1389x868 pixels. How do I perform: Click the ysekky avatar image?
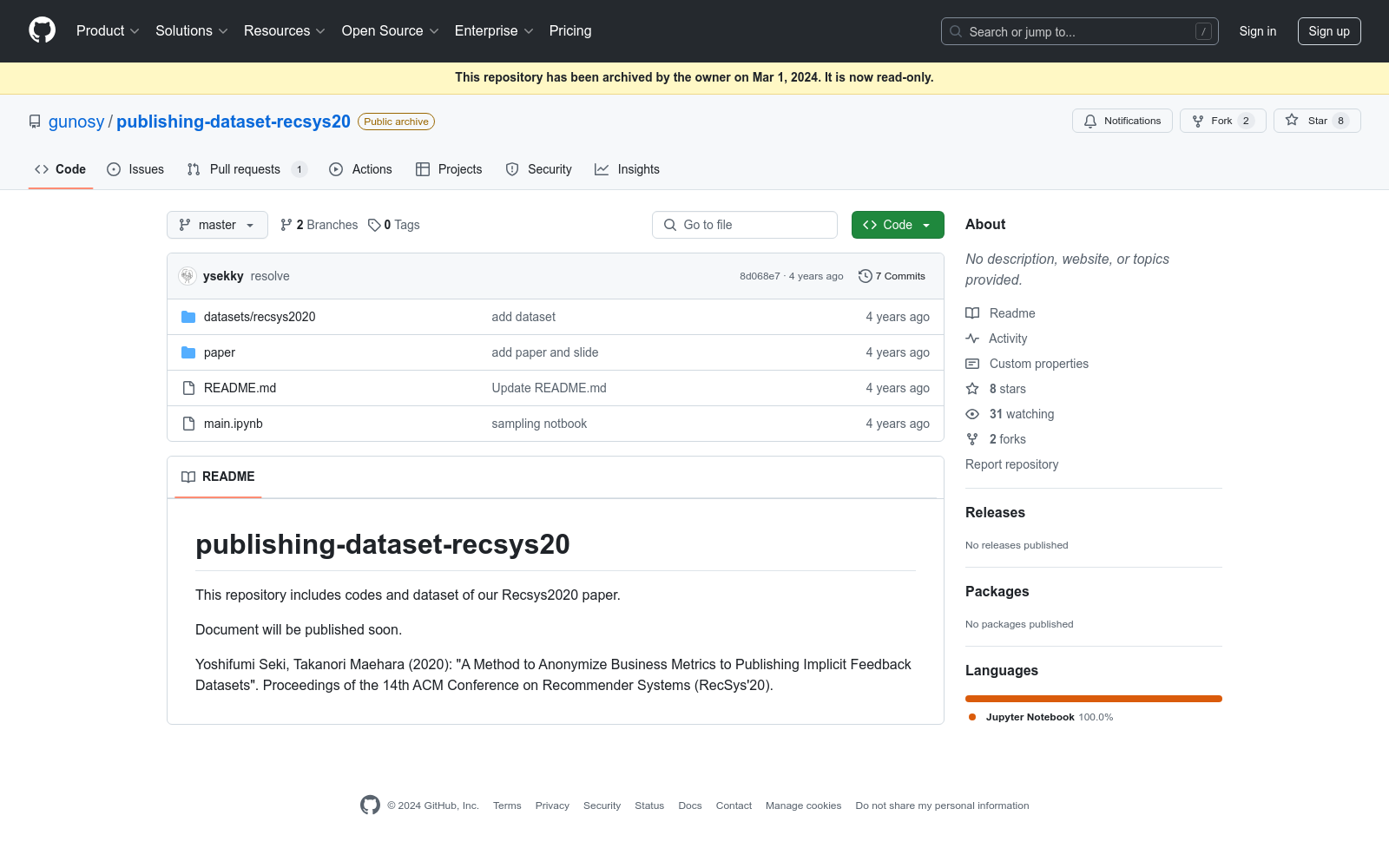point(188,276)
